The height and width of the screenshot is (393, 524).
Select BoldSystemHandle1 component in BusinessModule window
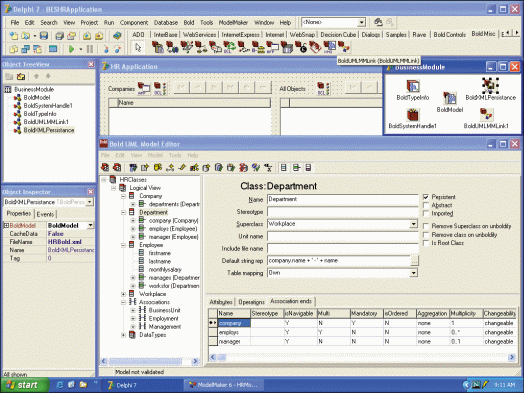(413, 115)
